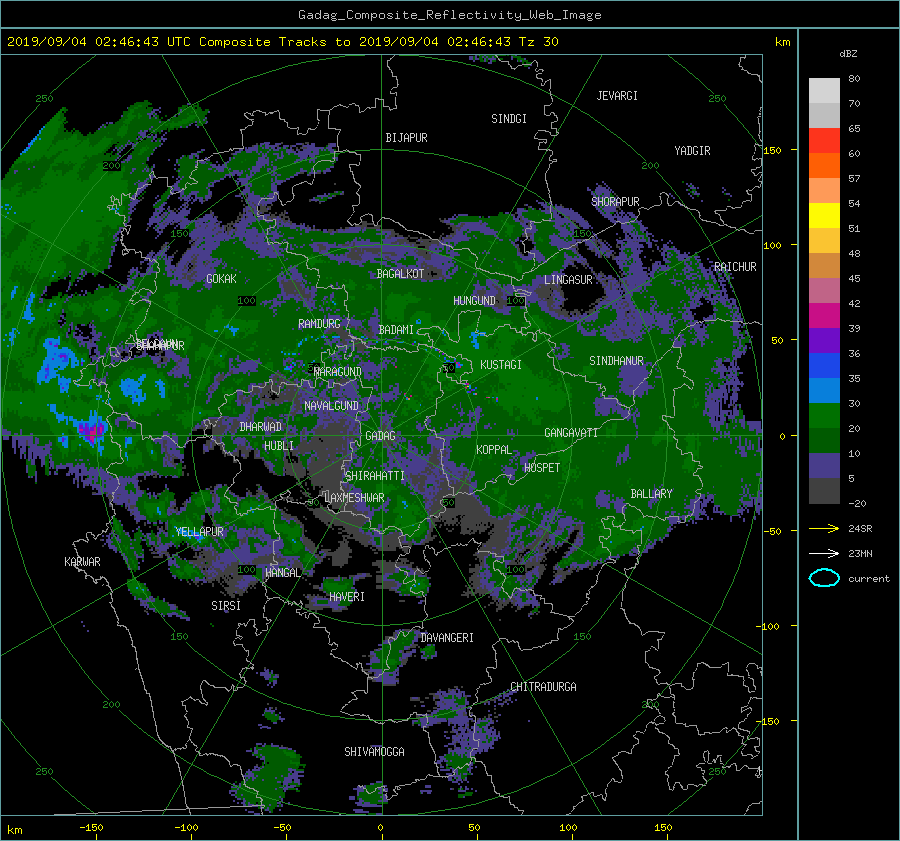Viewport: 900px width, 841px height.
Task: Click the dark gray 5 dBZ swatch
Action: (x=824, y=490)
